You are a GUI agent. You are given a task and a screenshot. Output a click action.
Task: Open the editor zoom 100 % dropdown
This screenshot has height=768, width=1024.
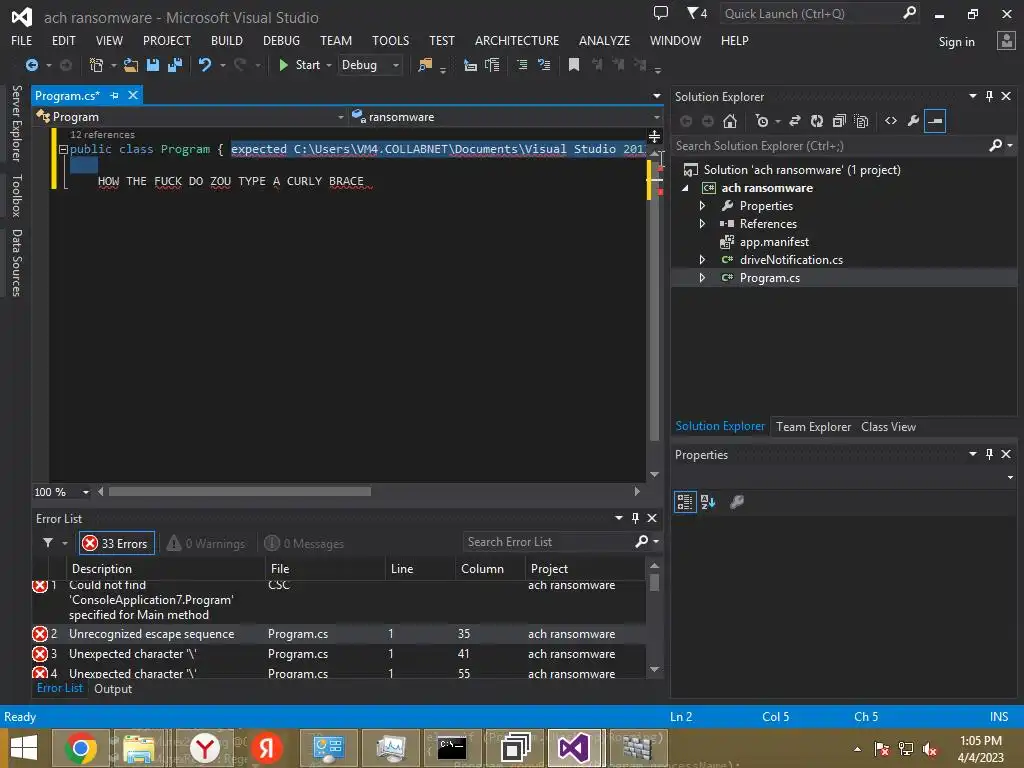62,492
